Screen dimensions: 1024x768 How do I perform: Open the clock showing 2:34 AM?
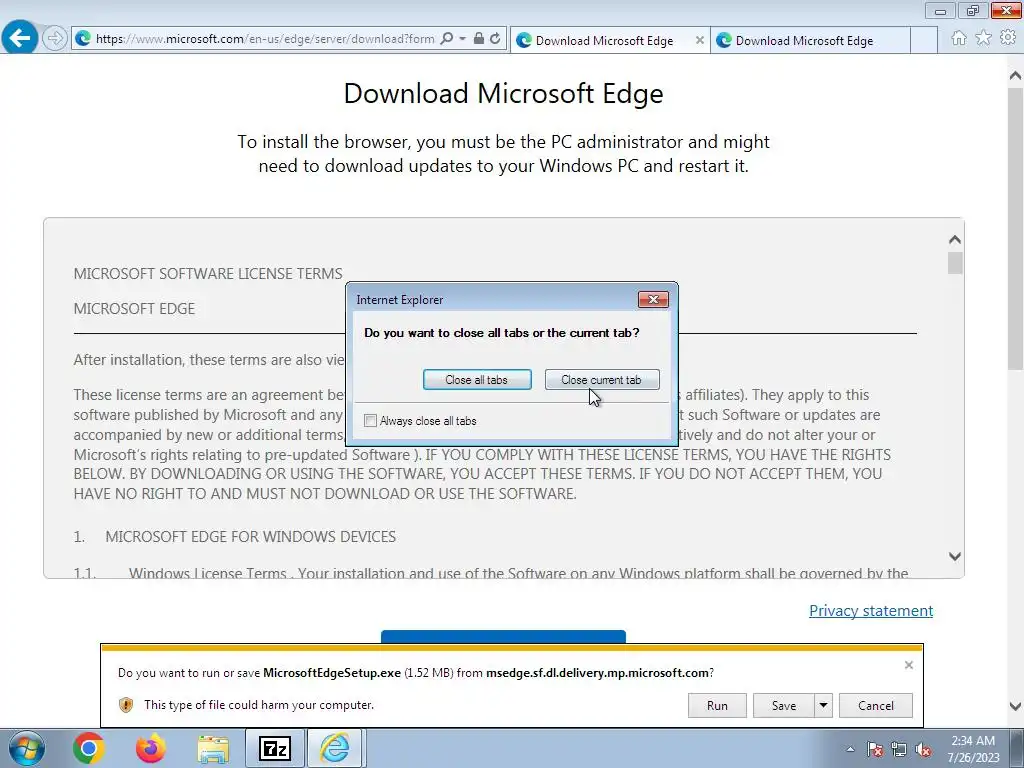(x=973, y=749)
